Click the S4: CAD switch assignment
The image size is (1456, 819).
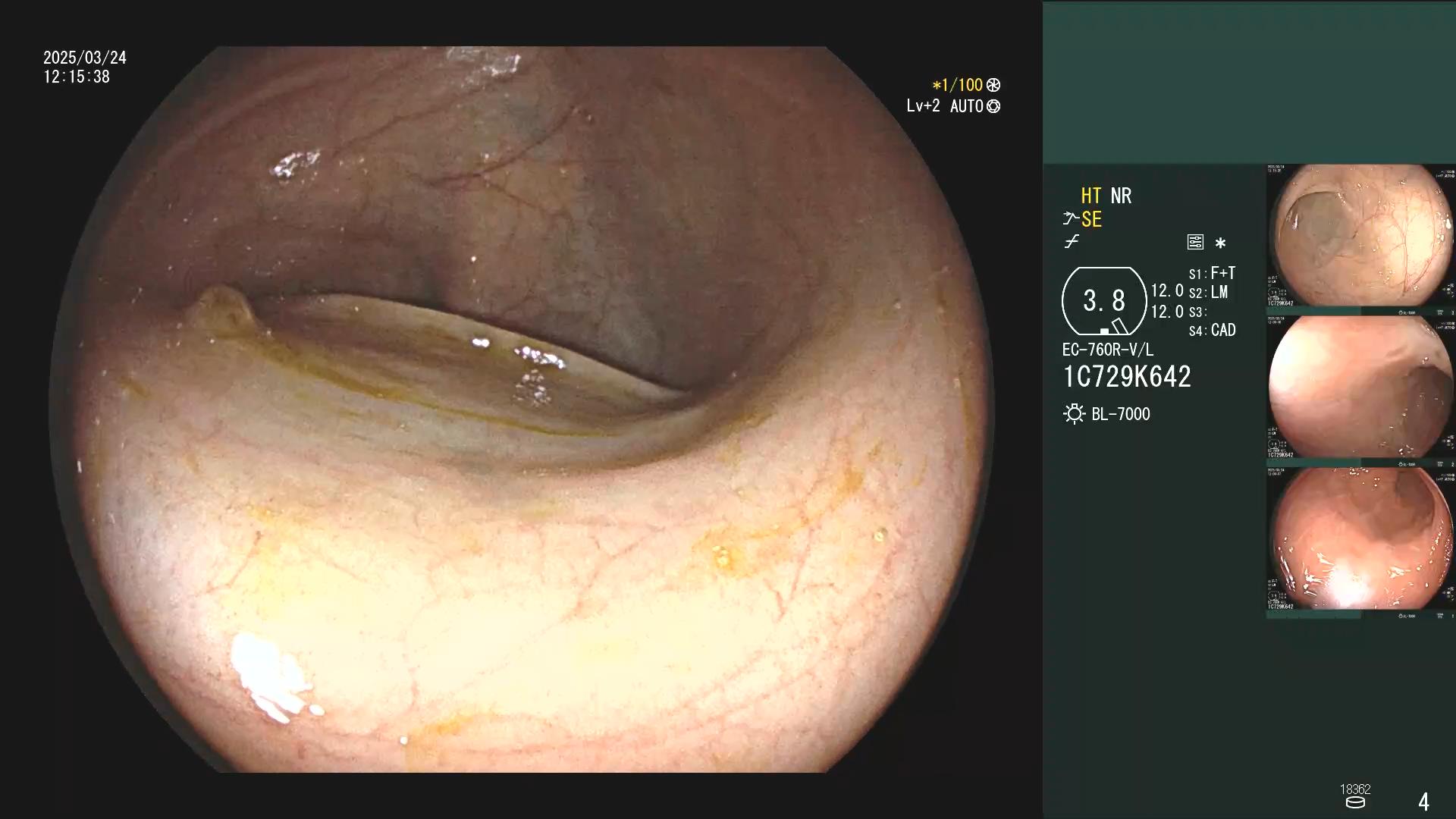coord(1212,330)
